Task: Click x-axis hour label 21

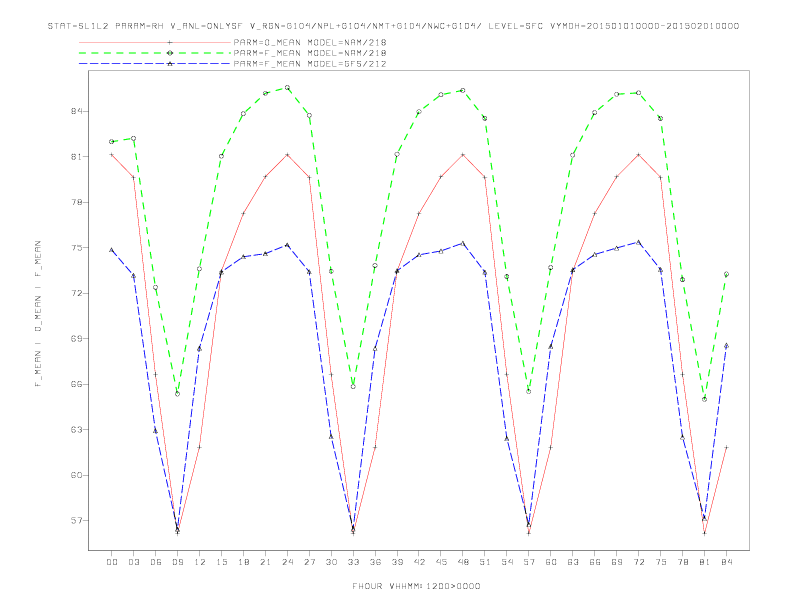Action: tap(265, 562)
